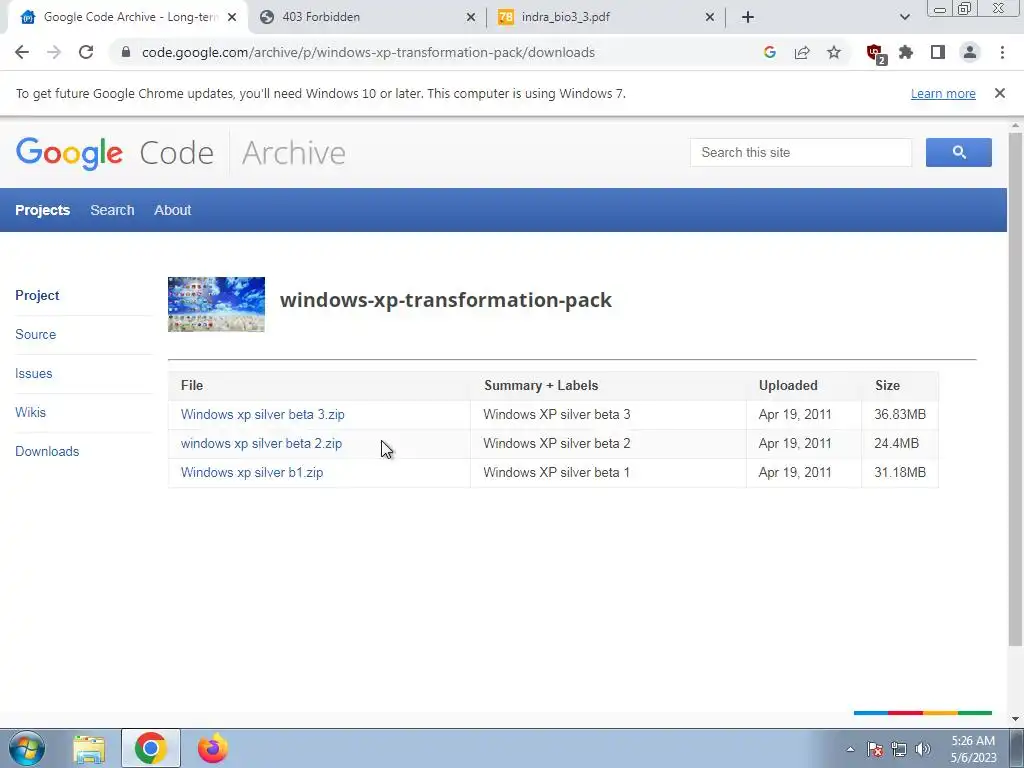Open Windows Explorer from the taskbar
The width and height of the screenshot is (1024, 768).
(x=89, y=748)
